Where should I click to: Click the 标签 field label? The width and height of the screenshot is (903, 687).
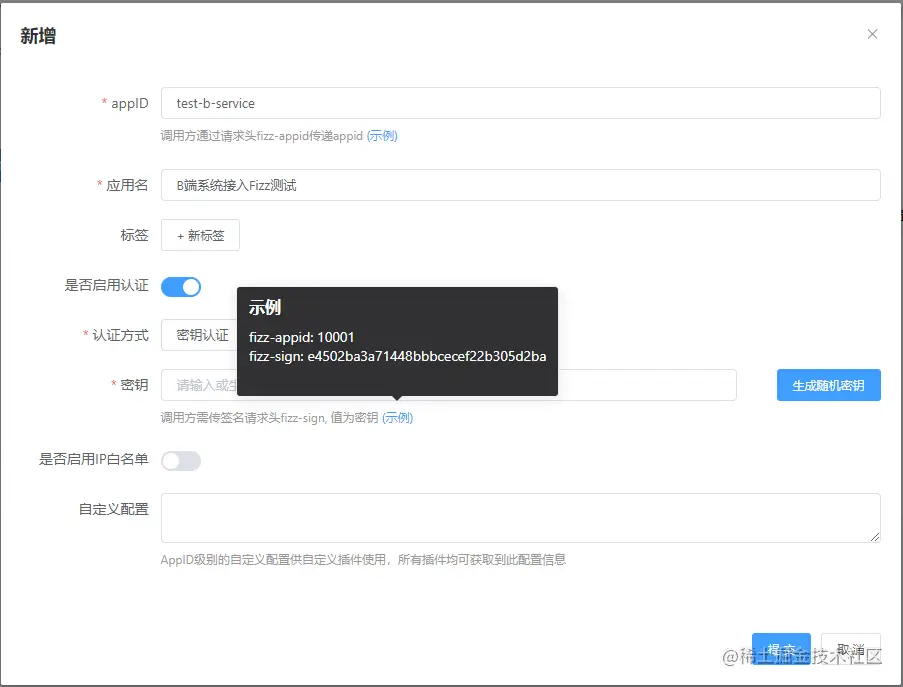tap(133, 235)
